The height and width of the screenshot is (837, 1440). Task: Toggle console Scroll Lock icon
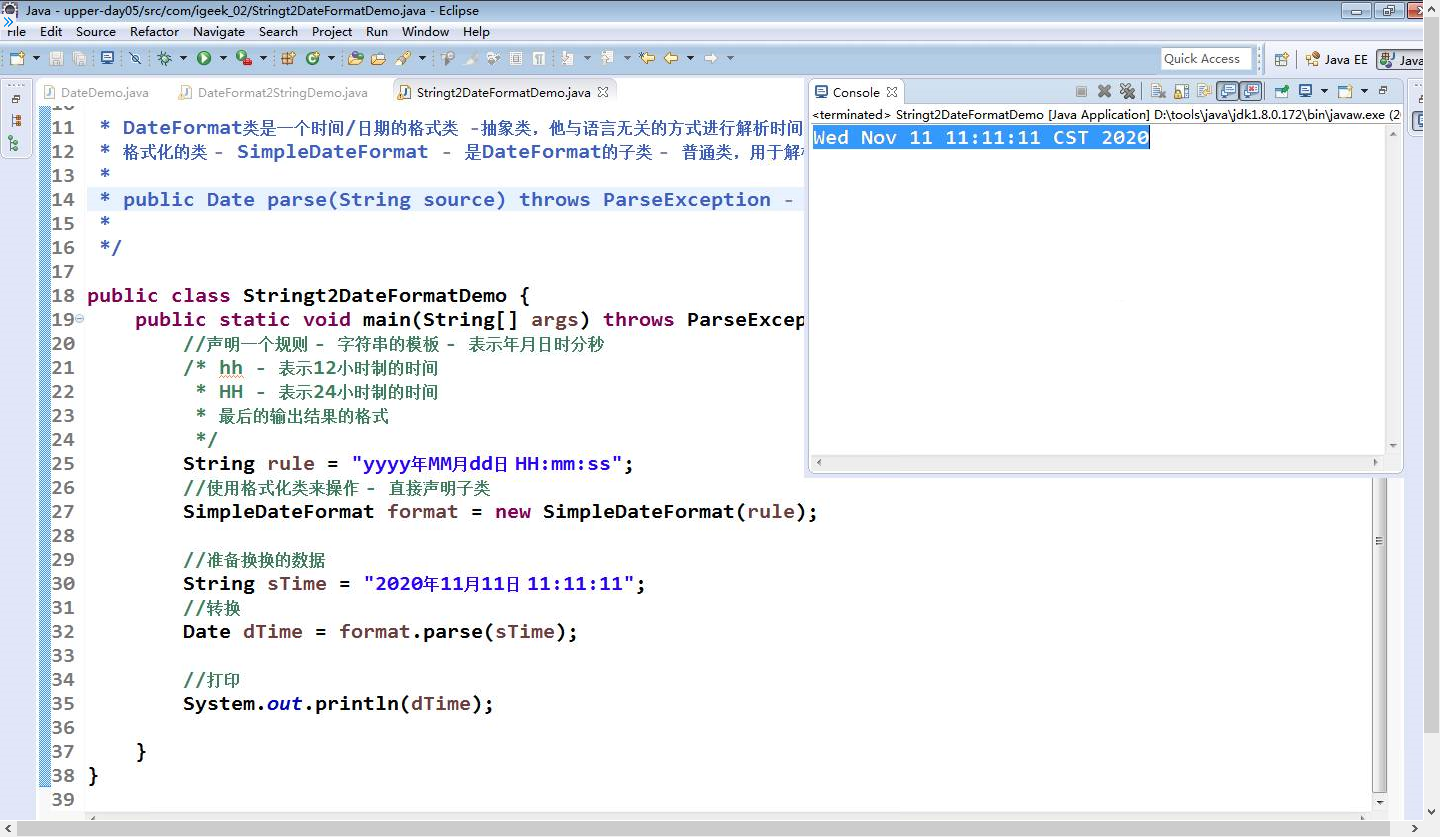tap(1181, 91)
